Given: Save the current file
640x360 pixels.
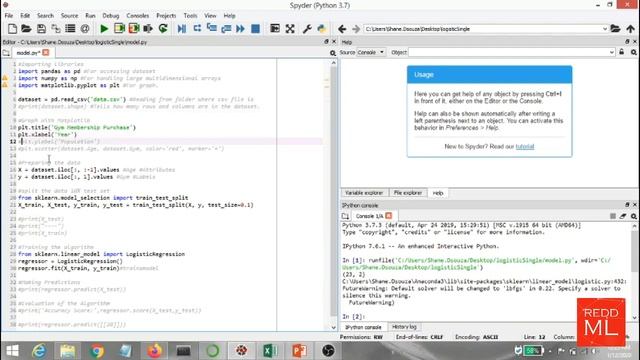Looking at the screenshot, I should (x=41, y=29).
